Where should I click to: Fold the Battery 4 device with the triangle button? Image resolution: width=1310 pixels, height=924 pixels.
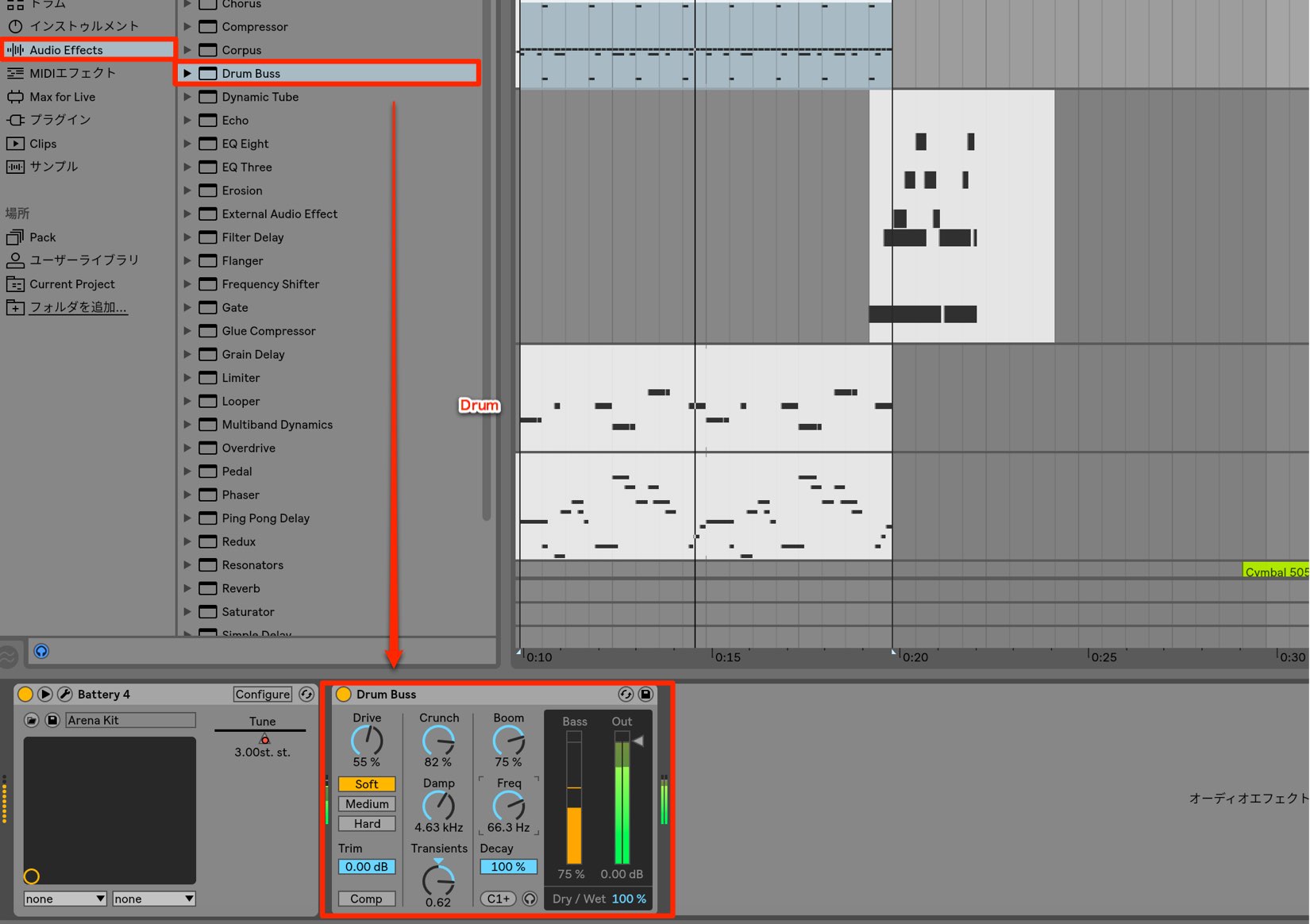click(45, 694)
